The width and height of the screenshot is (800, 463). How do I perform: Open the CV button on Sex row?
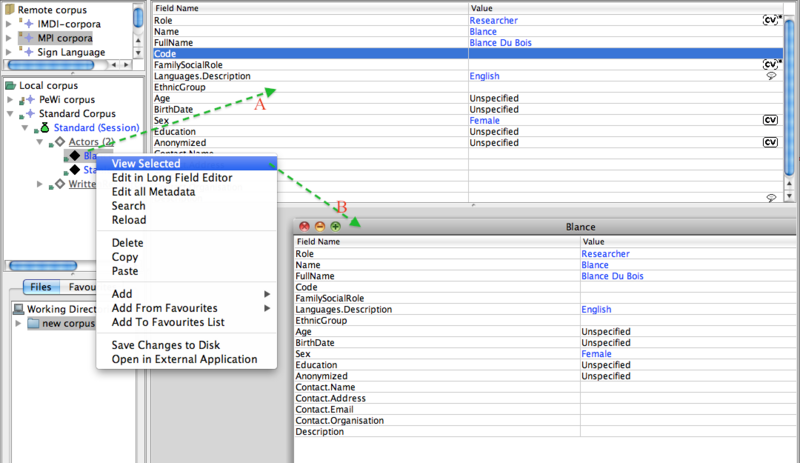coord(770,120)
